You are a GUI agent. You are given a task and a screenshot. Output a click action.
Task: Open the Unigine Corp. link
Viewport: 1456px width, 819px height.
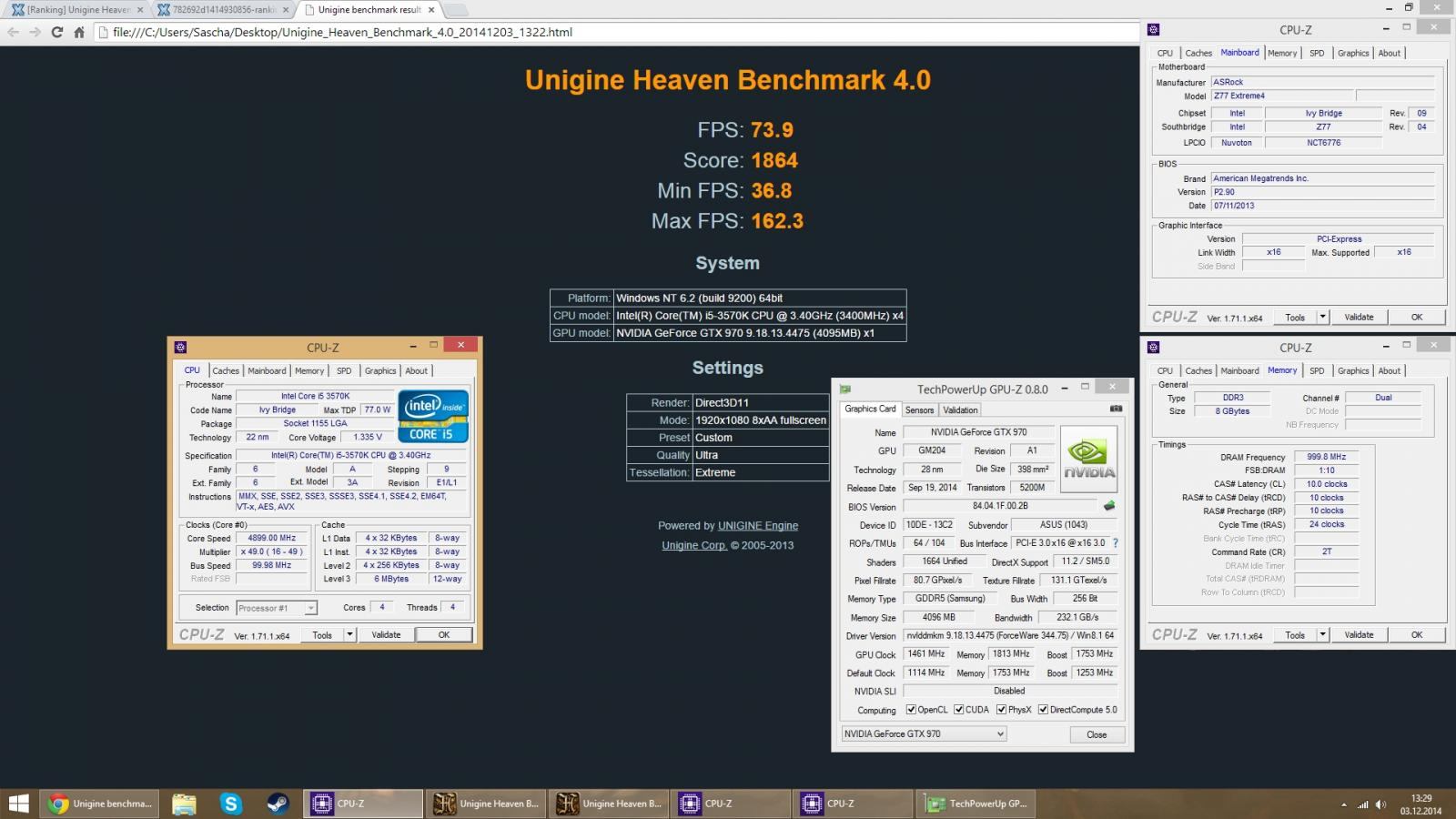pos(694,546)
